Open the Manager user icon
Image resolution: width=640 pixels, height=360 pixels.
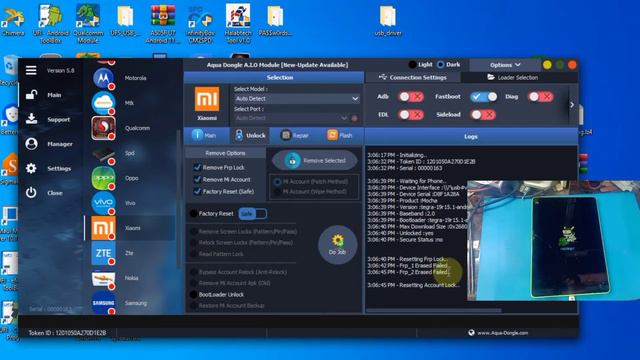31,144
